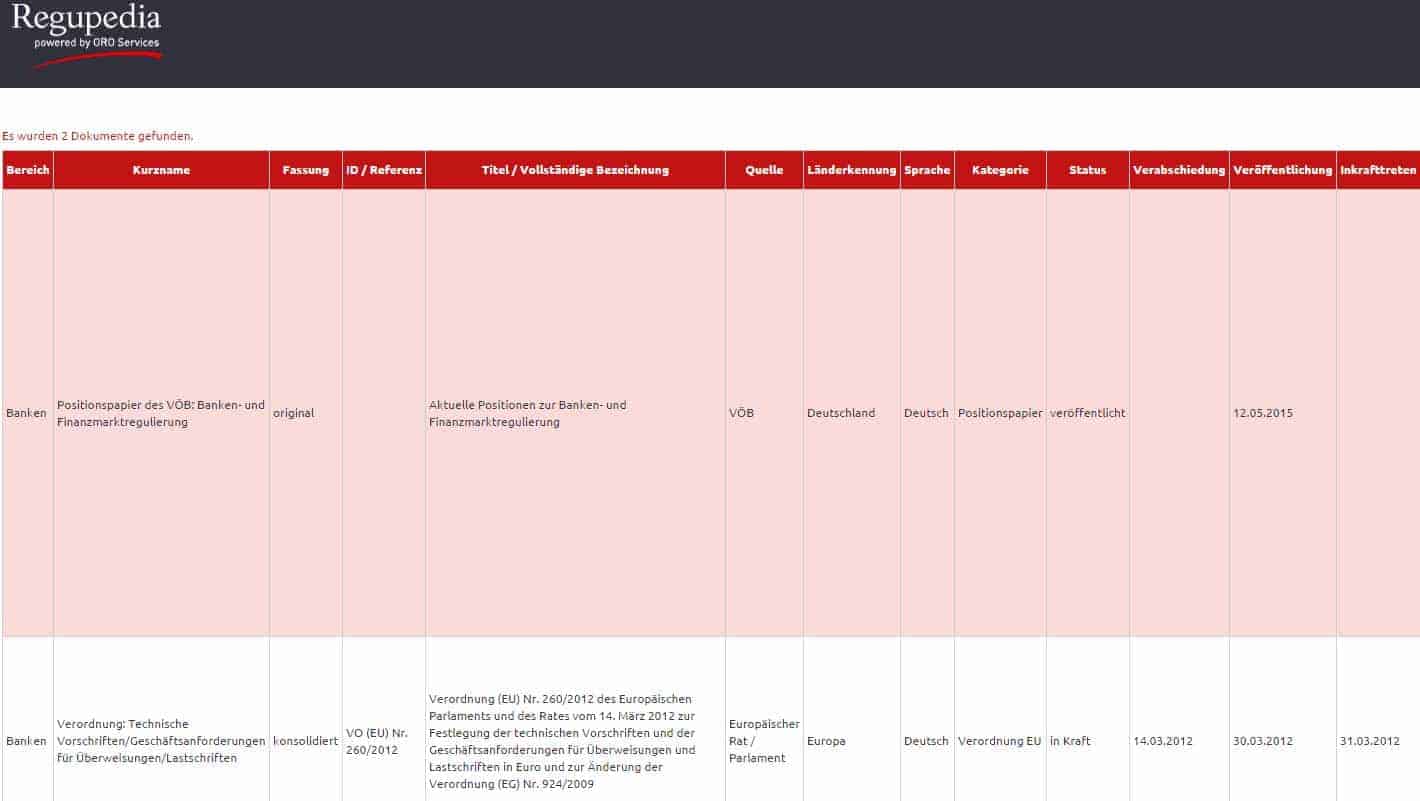Click 'original' in Fassung column
Screen dimensions: 1420x801
pyautogui.click(x=293, y=413)
